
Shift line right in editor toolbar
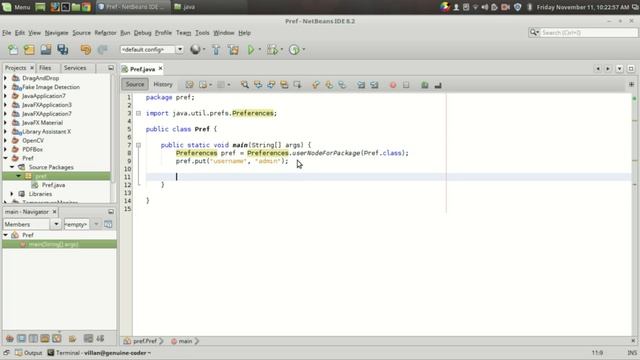374,85
